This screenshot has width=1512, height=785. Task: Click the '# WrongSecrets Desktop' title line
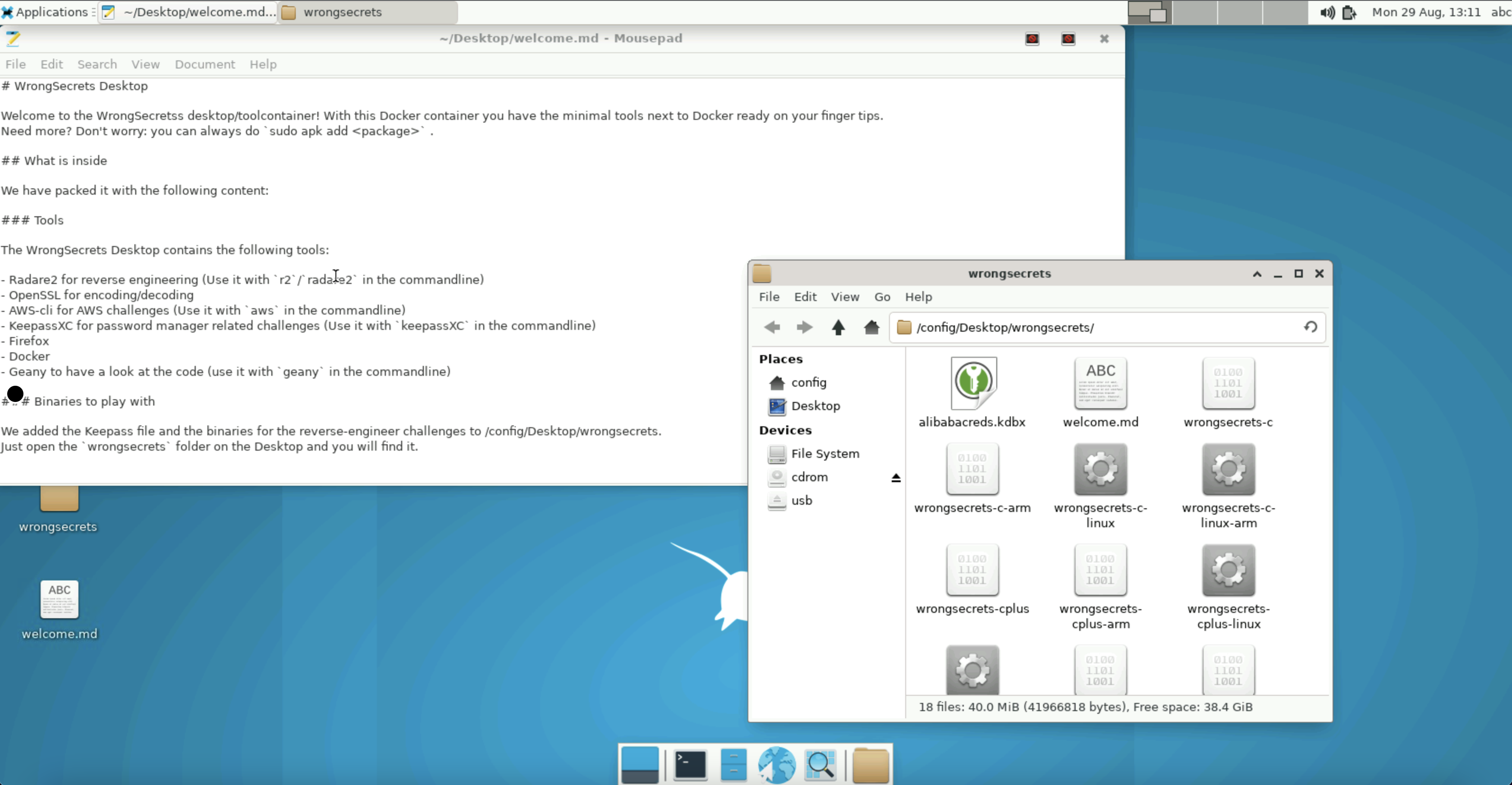[74, 86]
